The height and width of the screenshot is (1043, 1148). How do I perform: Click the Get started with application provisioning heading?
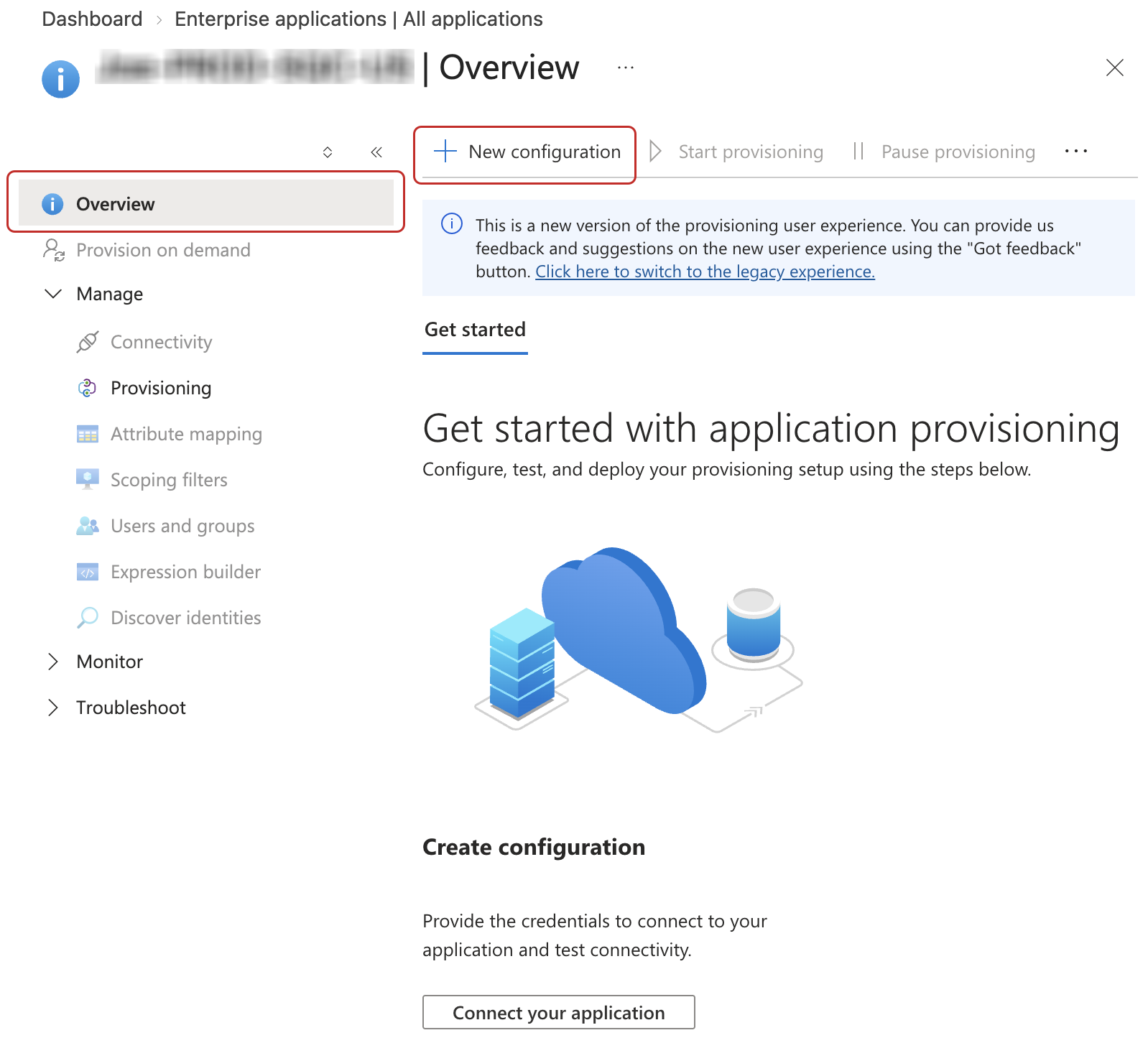coord(772,429)
